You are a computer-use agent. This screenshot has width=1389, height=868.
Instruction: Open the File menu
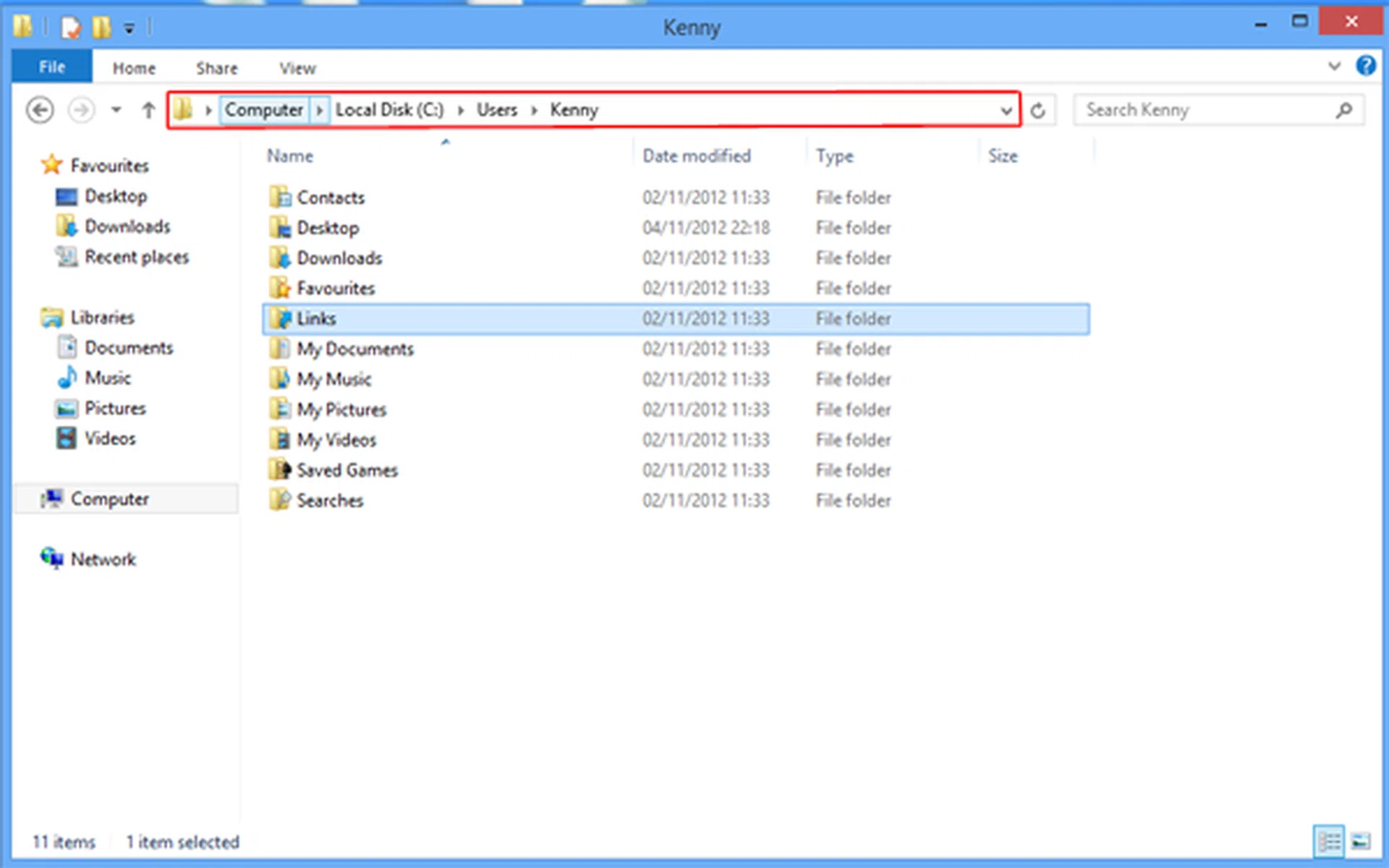[x=52, y=67]
